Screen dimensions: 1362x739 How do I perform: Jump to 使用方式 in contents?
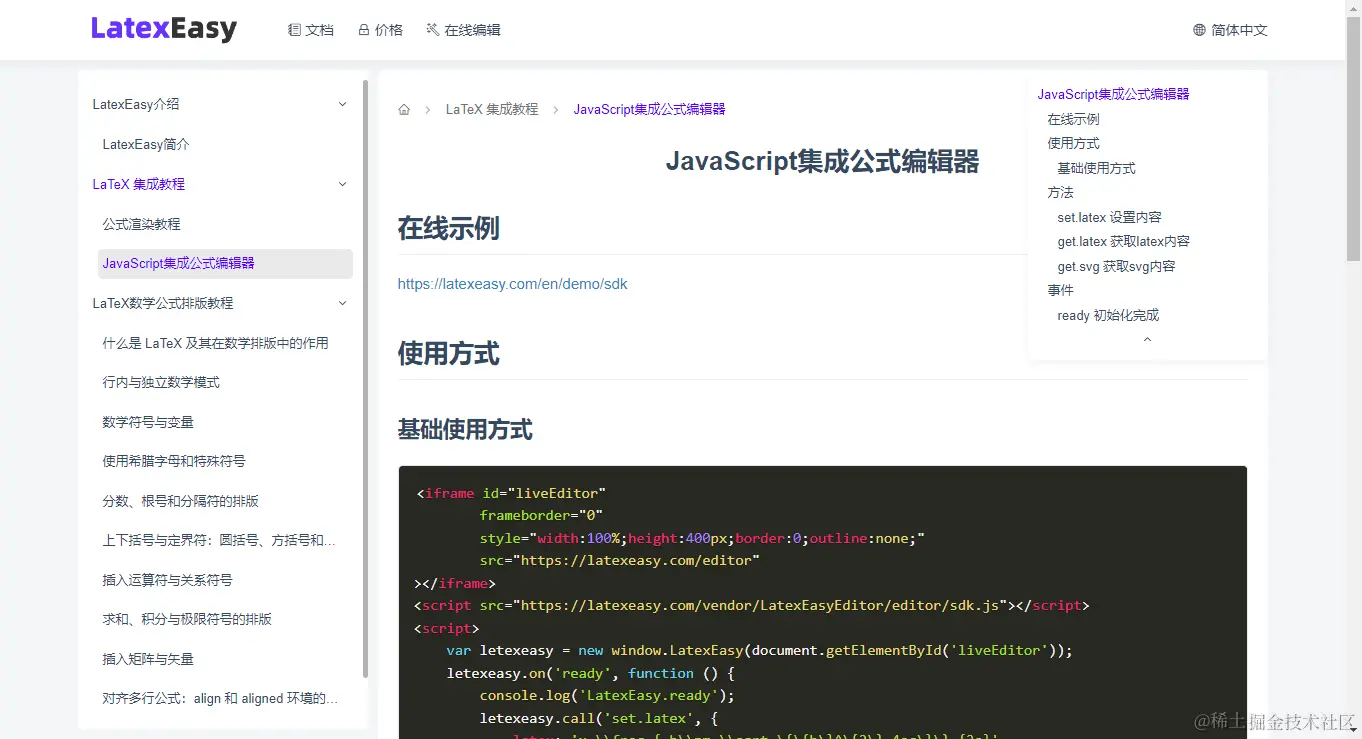click(x=1073, y=143)
